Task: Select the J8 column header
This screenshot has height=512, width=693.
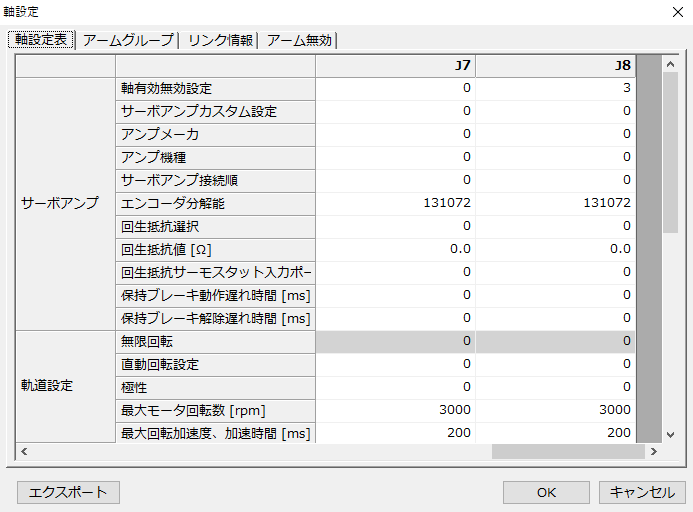Action: point(555,66)
